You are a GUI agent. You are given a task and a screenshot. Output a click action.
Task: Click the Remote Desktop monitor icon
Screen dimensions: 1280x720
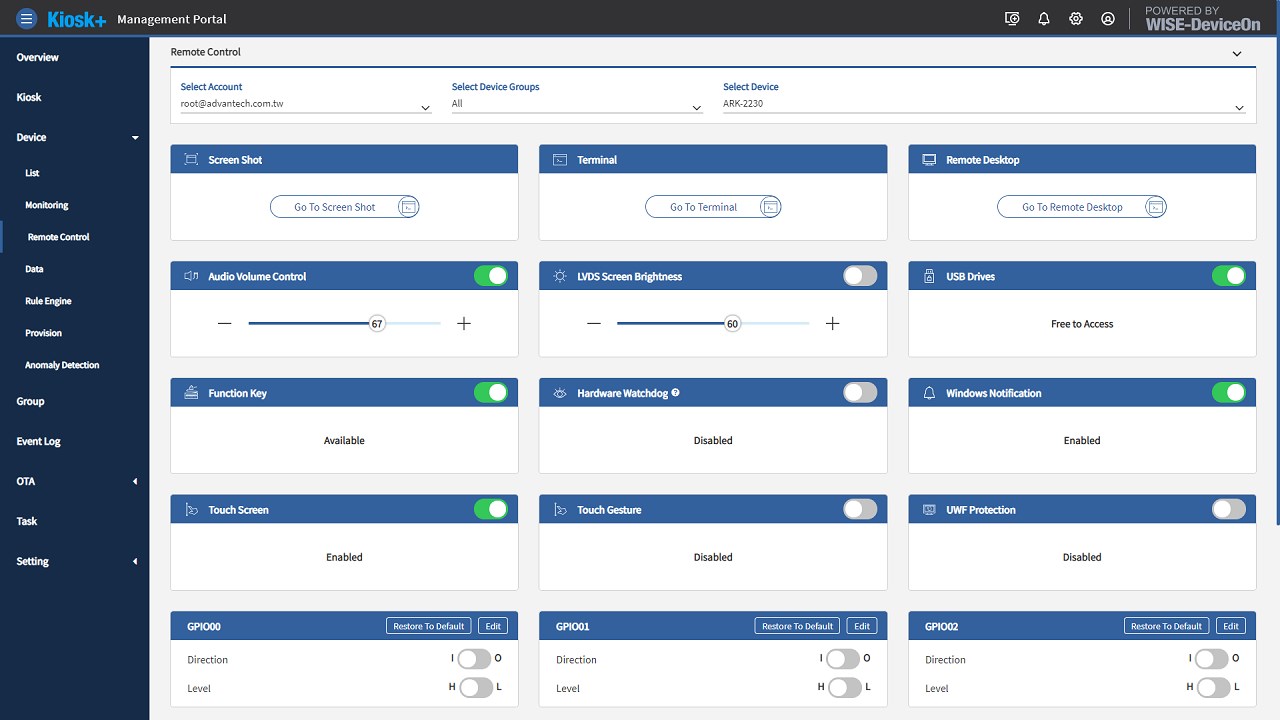coord(929,160)
